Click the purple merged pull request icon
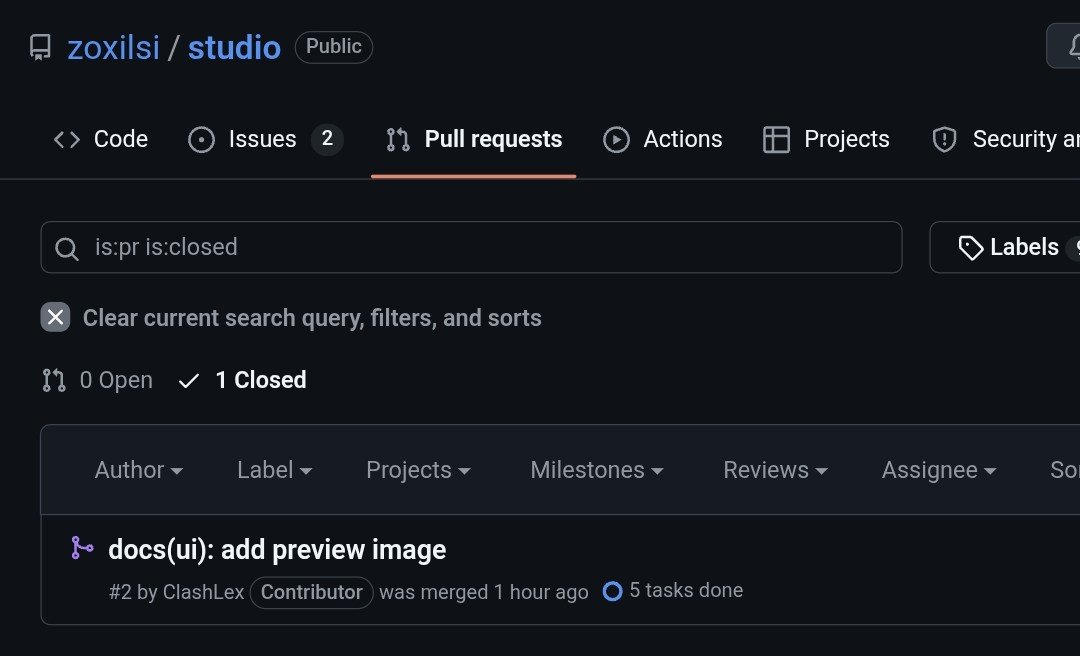The width and height of the screenshot is (1080, 656). 82,548
